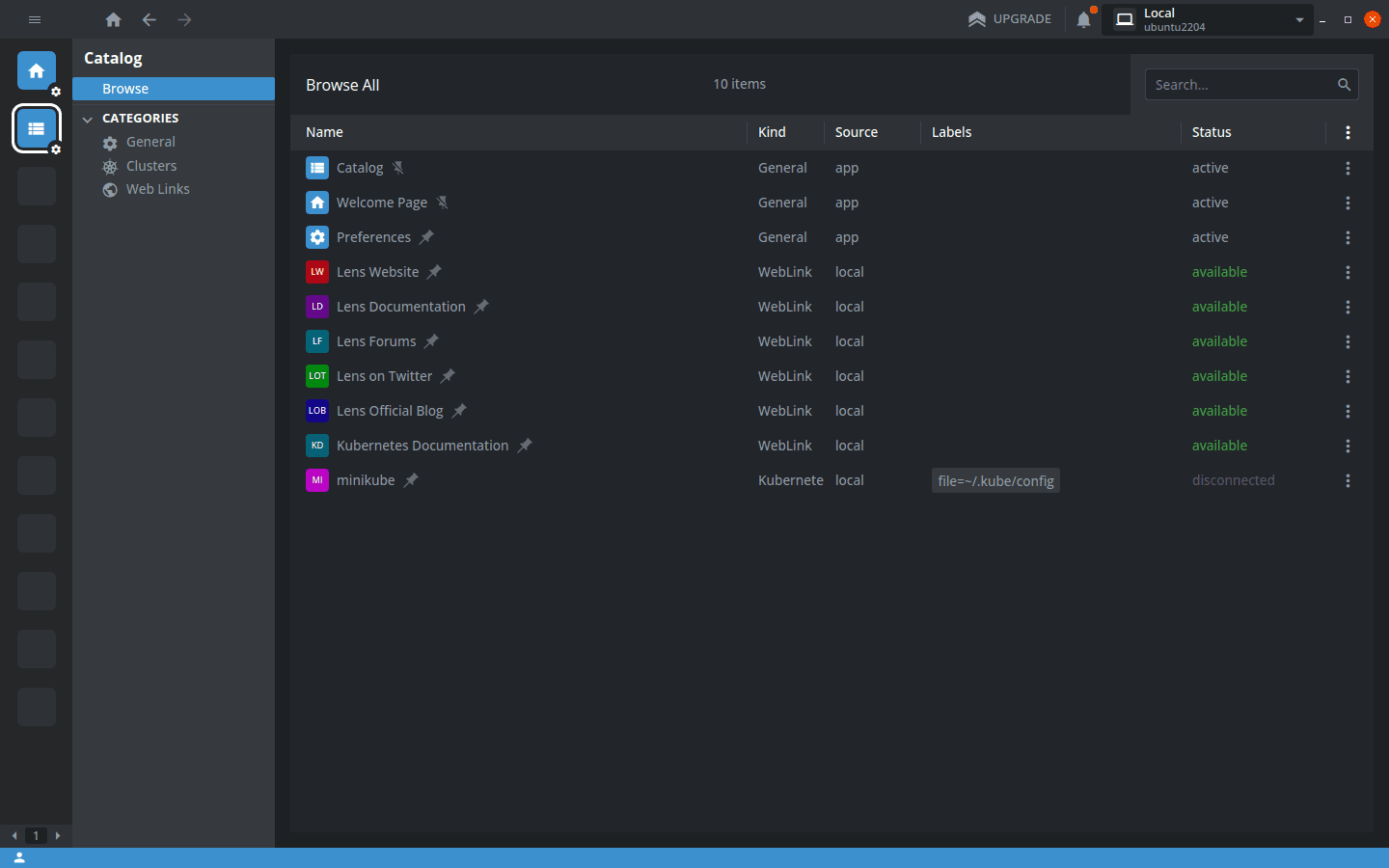1389x868 pixels.
Task: Click the search magnifier icon
Action: pos(1345,84)
